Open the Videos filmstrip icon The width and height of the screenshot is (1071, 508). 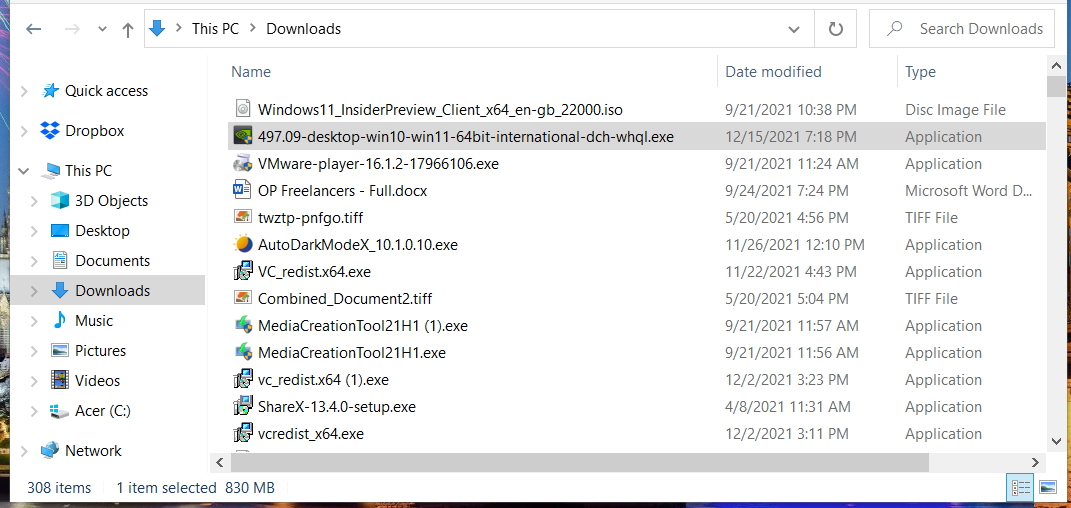pyautogui.click(x=60, y=380)
